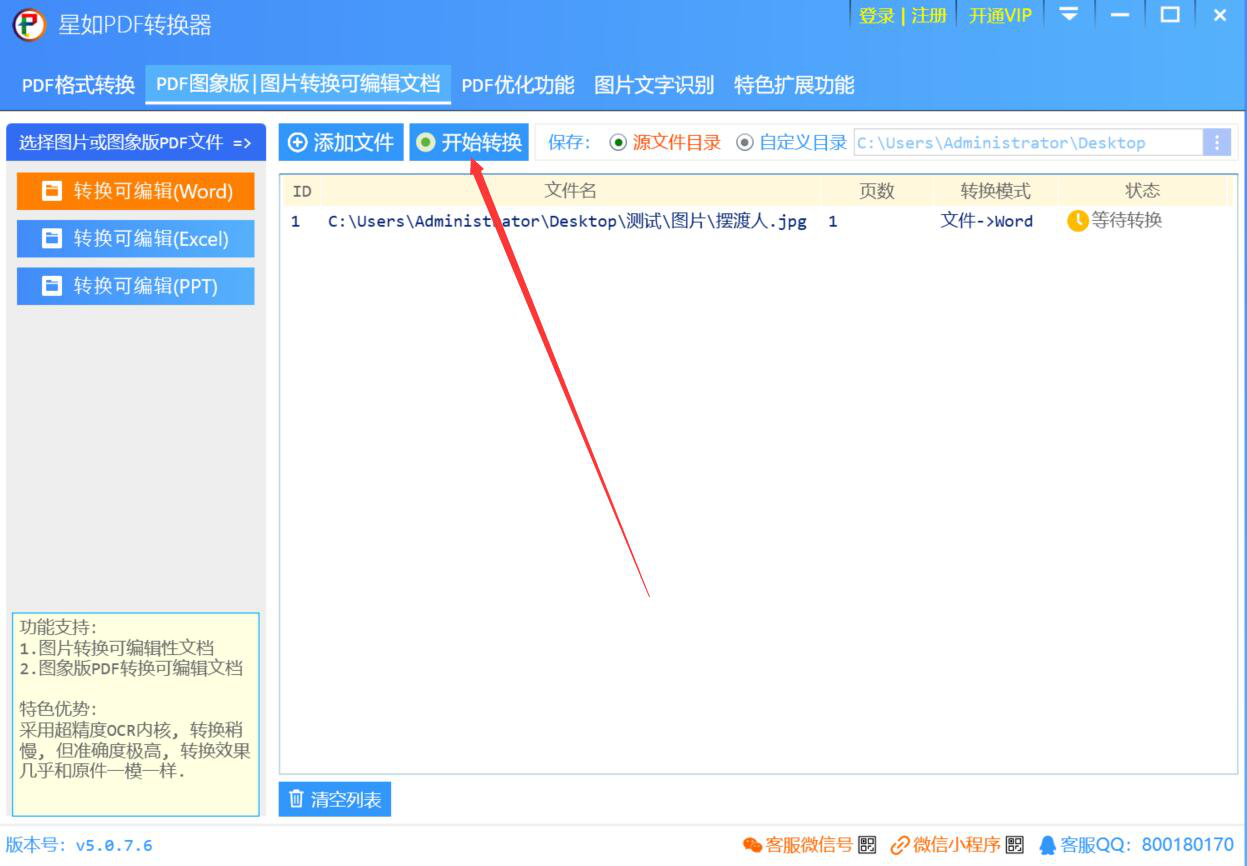Show the 客服微信号 QR code icon
The width and height of the screenshot is (1247, 866).
867,845
